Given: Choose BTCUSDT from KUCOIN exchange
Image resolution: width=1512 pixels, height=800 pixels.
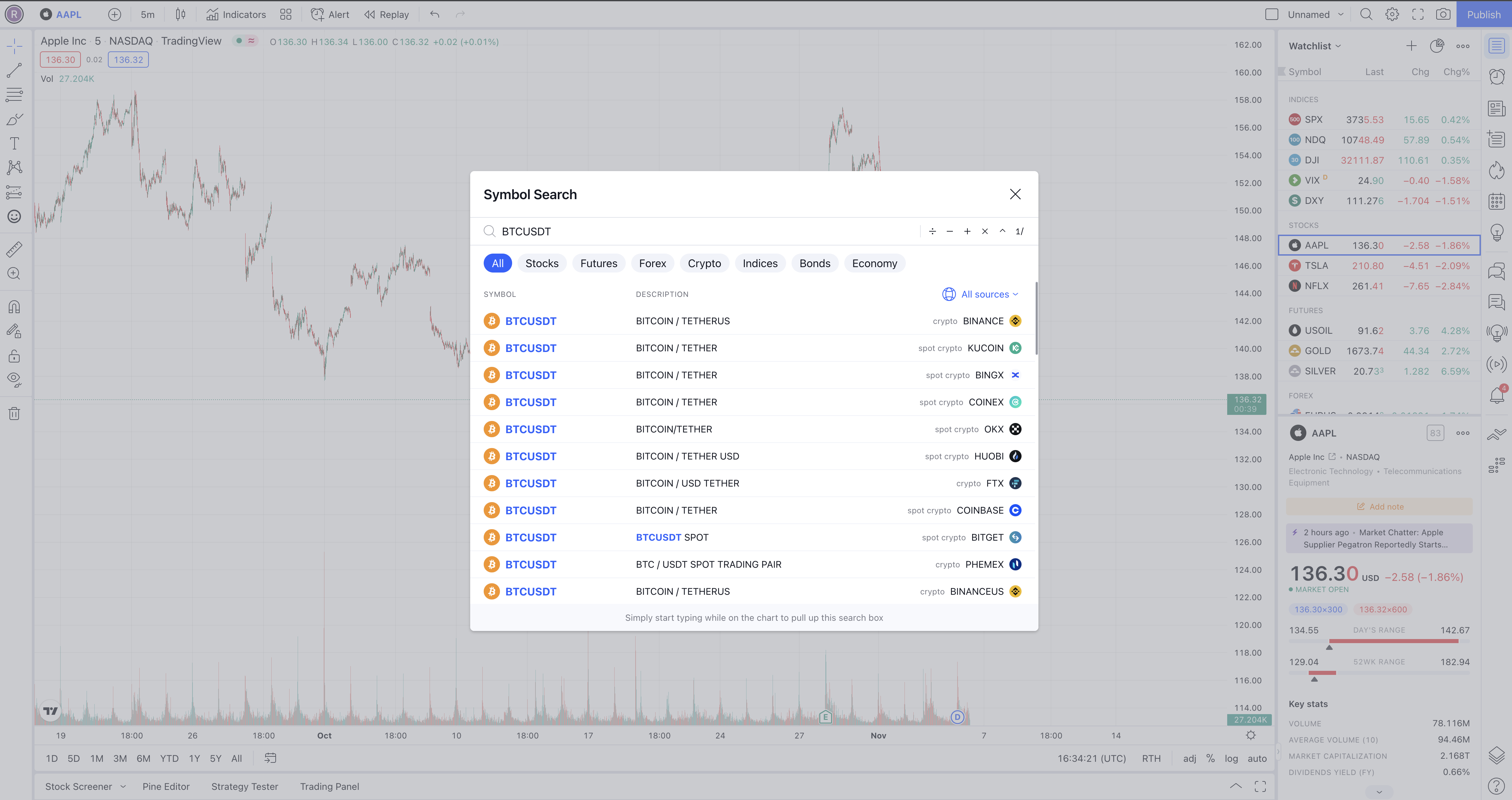Looking at the screenshot, I should point(754,348).
